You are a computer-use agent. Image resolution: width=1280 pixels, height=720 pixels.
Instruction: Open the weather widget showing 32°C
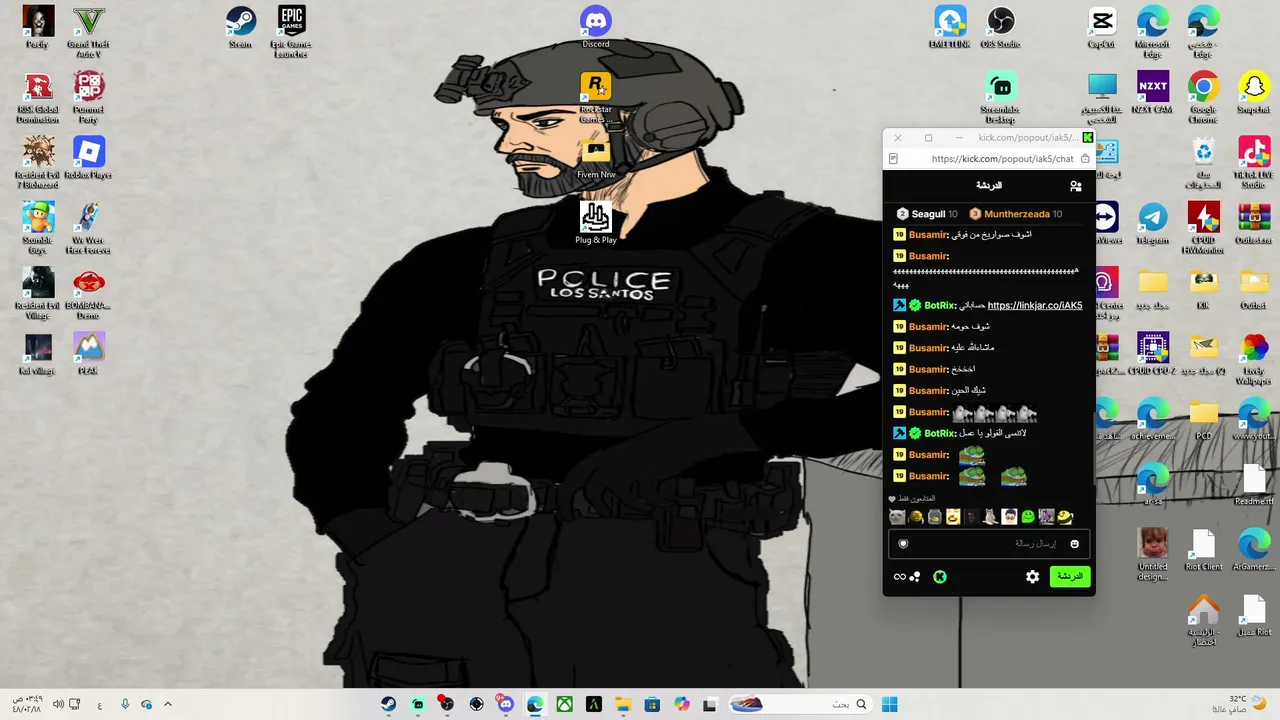(1239, 705)
